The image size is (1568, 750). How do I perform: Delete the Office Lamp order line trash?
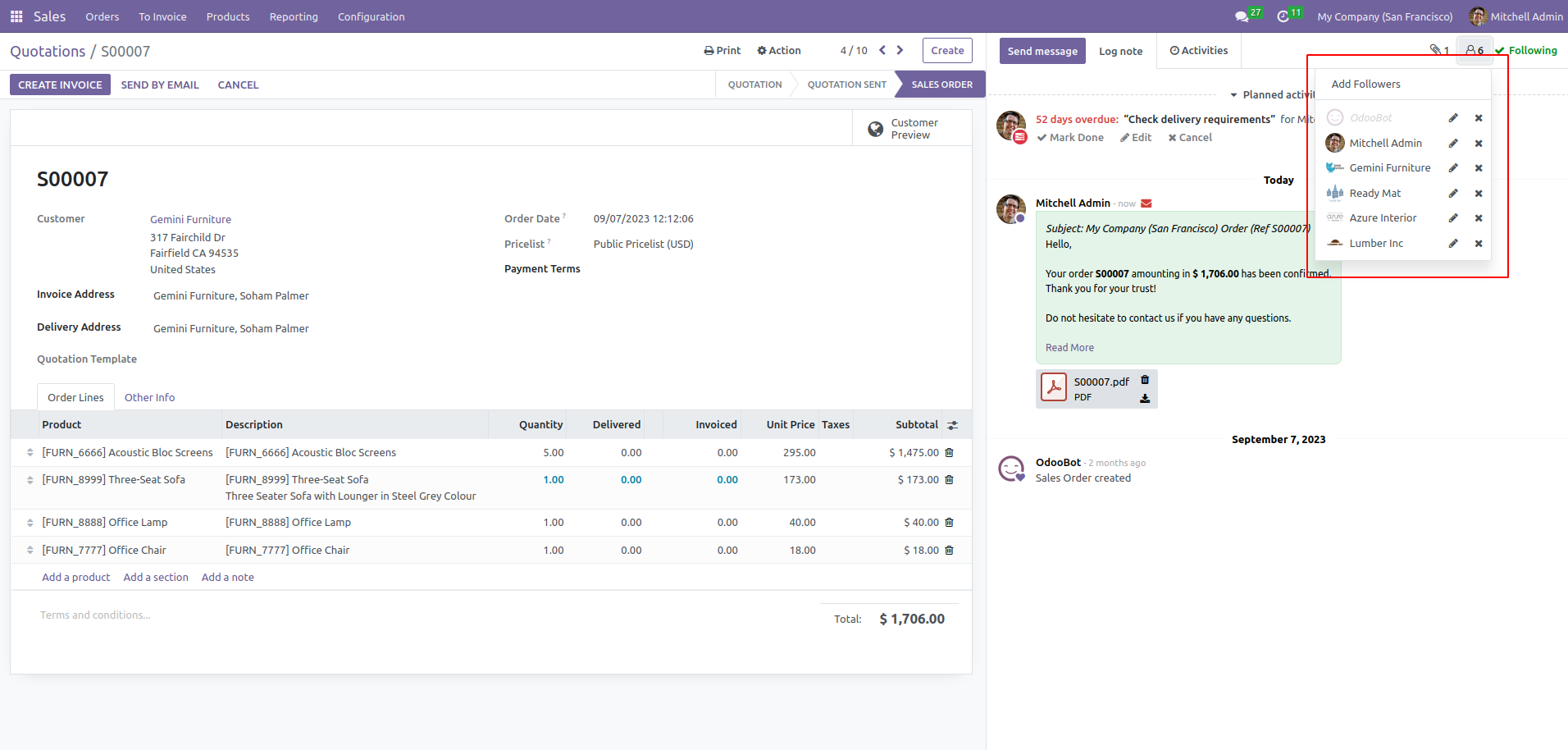coord(950,523)
